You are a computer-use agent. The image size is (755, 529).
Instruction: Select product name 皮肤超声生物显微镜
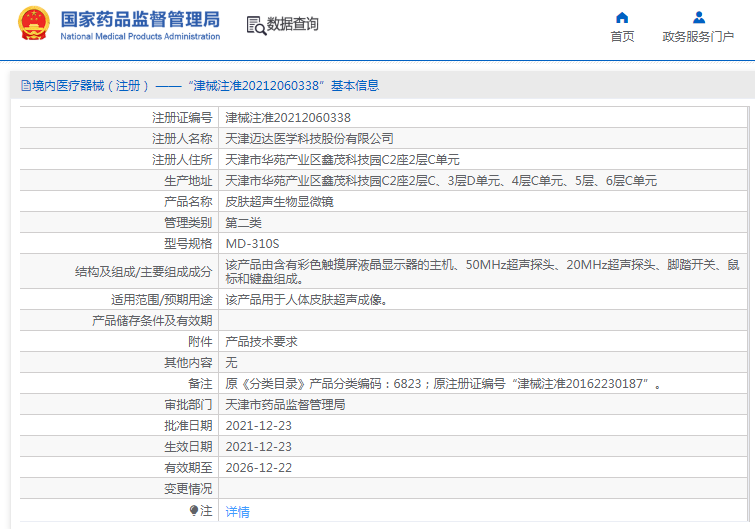tap(279, 202)
